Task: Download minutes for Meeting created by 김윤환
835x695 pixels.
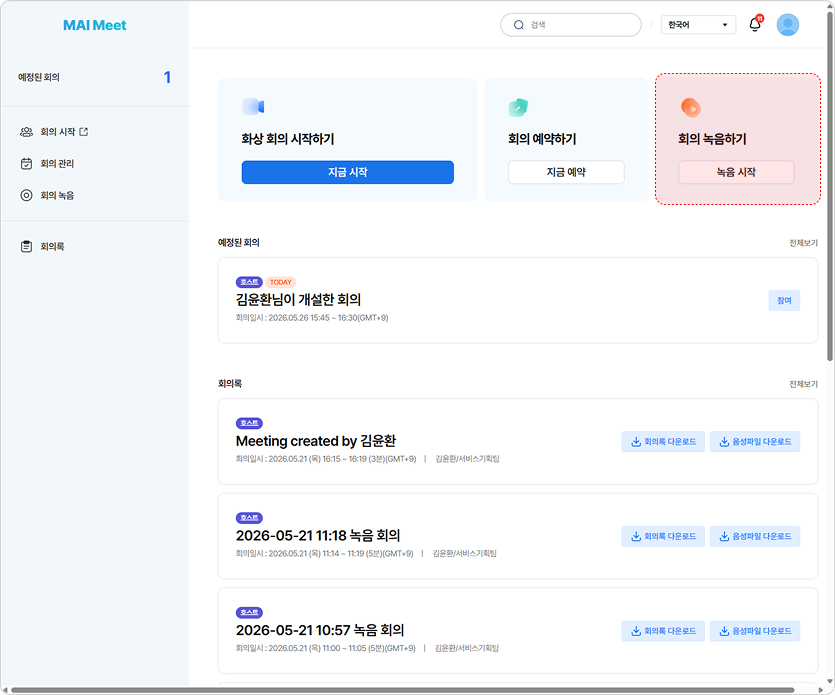Action: click(663, 441)
